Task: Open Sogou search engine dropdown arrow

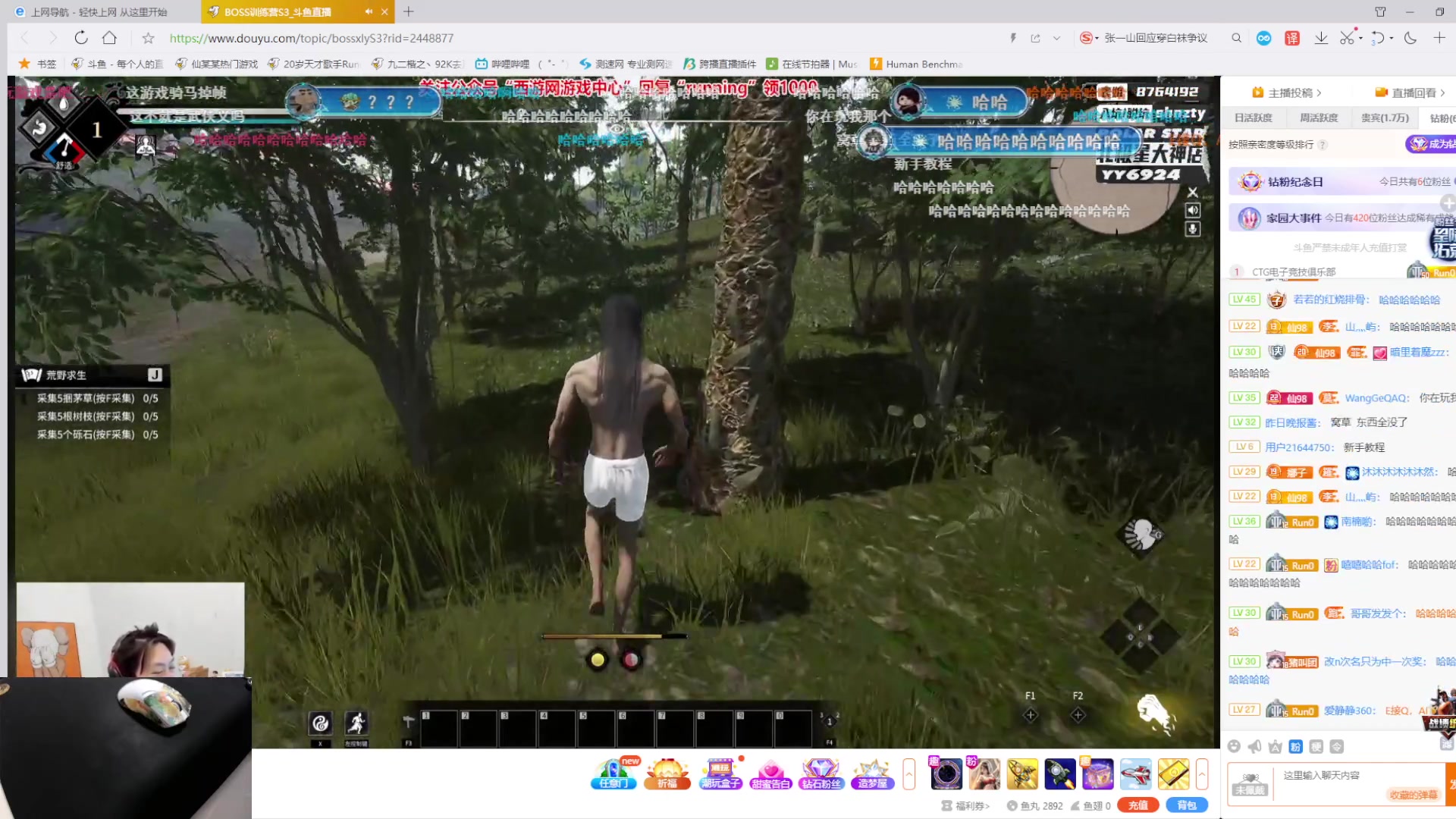Action: pyautogui.click(x=1097, y=38)
